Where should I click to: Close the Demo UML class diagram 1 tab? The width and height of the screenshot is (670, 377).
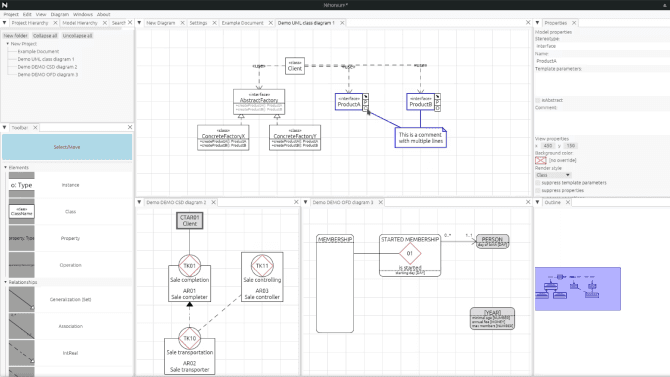[x=342, y=23]
